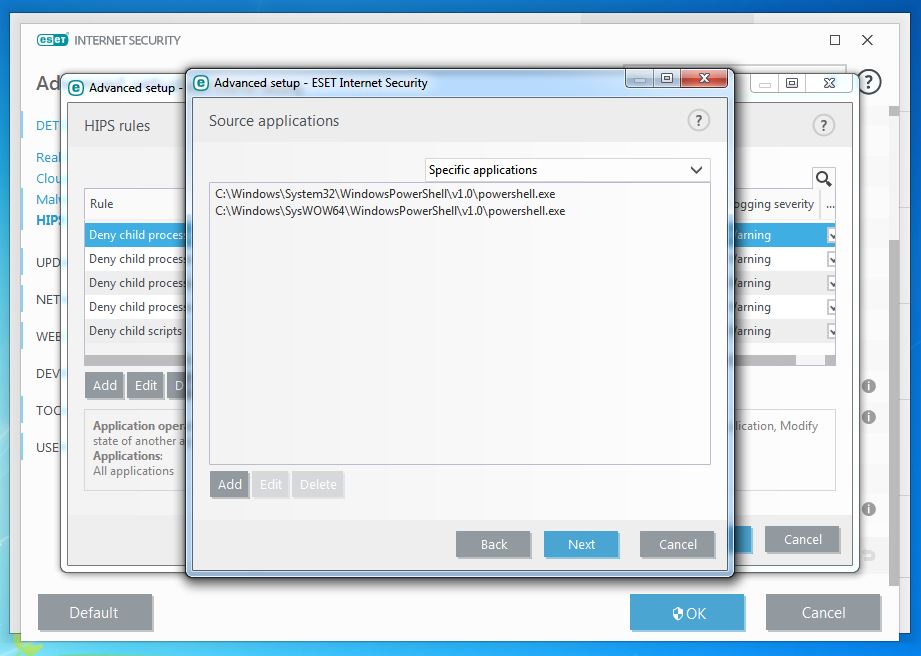921x656 pixels.
Task: Click the greyed-out Delete button in Source applications
Action: [318, 485]
